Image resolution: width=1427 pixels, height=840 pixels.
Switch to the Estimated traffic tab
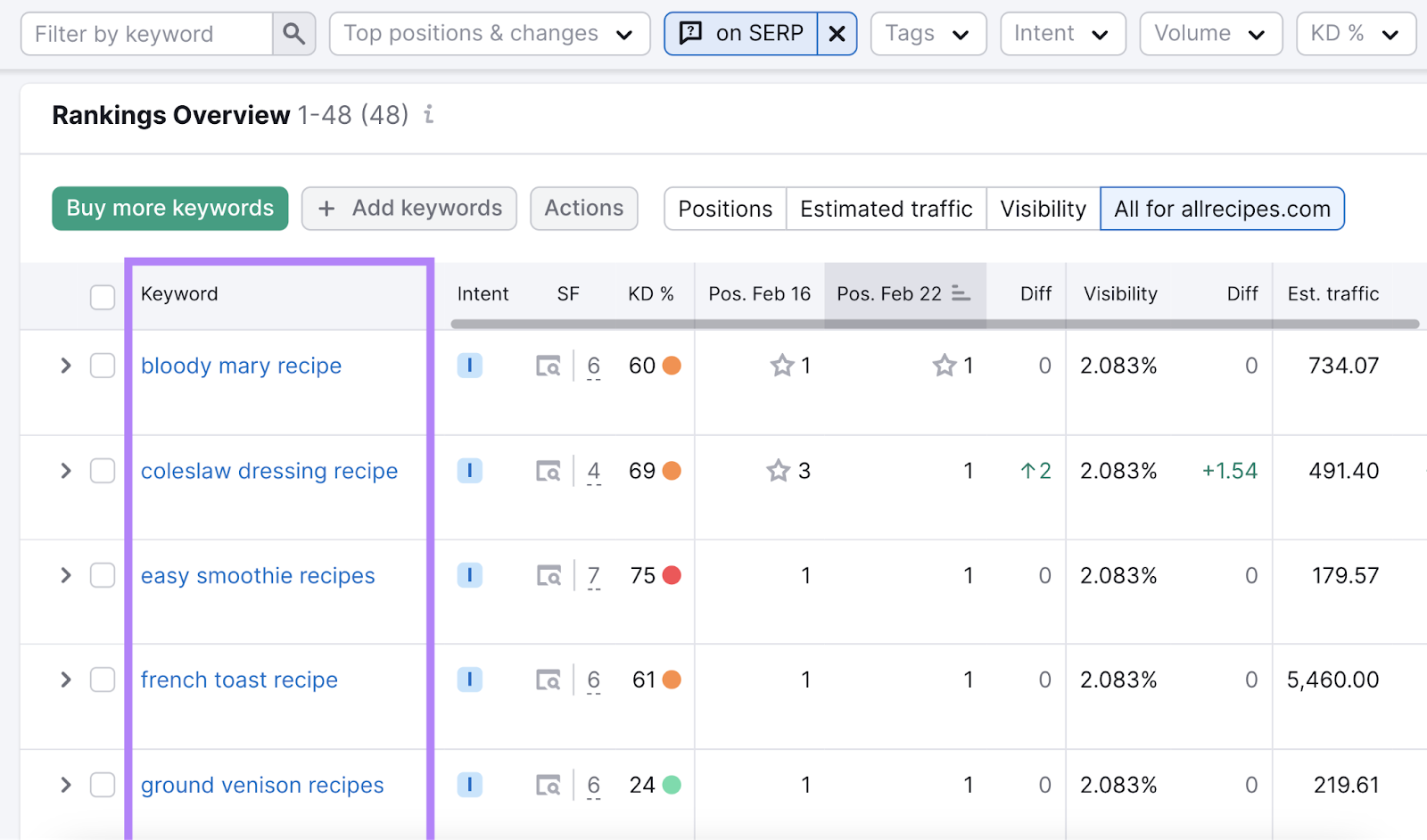point(886,208)
